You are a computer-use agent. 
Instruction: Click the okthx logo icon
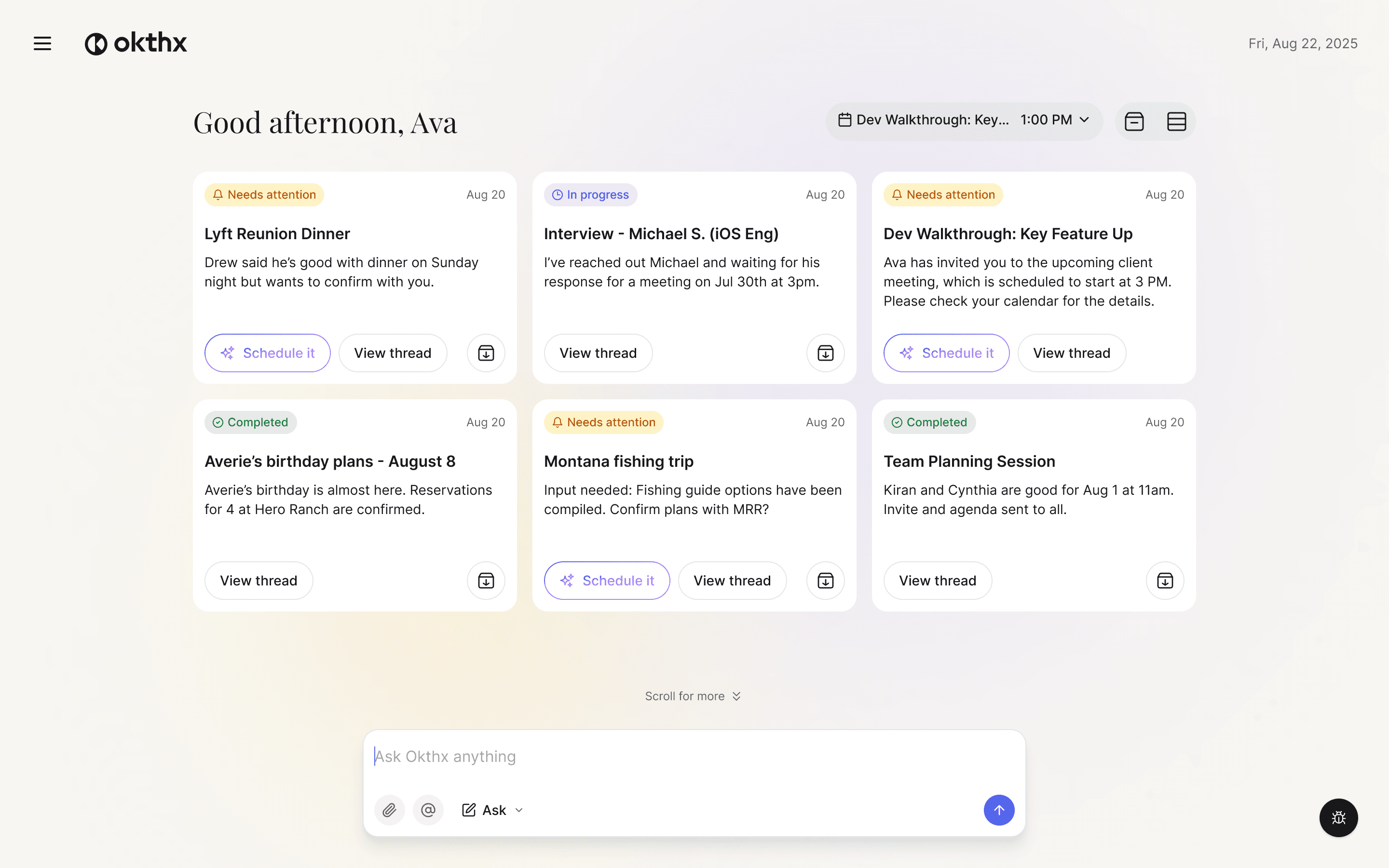[96, 43]
